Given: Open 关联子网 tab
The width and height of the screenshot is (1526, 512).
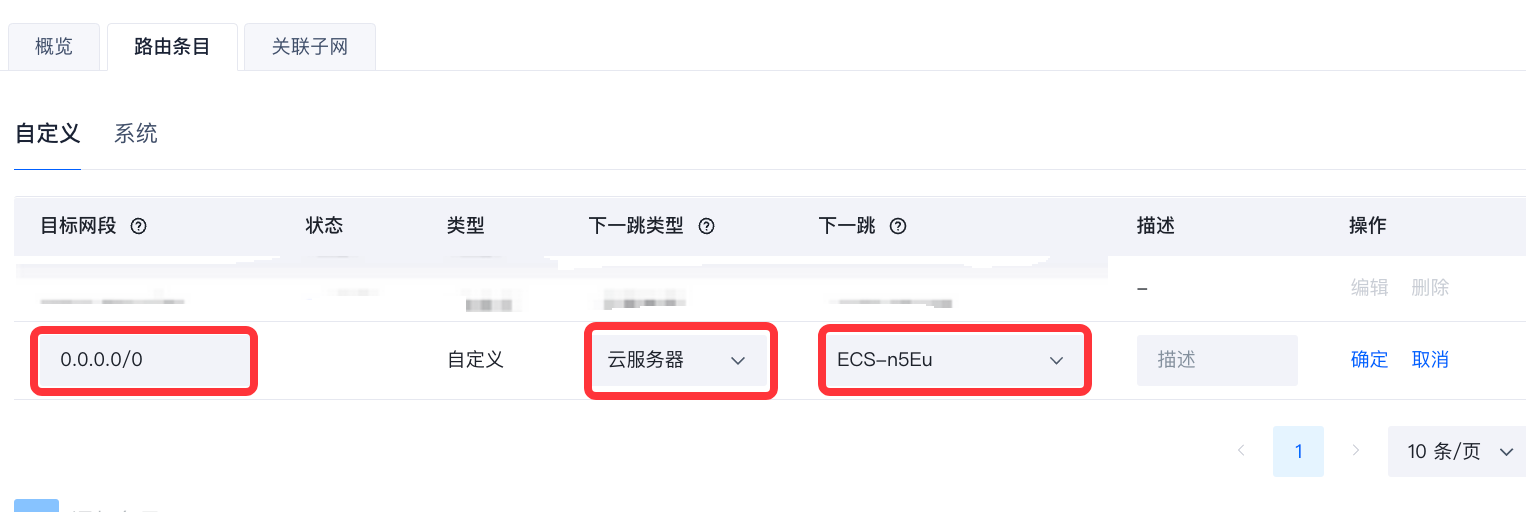Looking at the screenshot, I should coord(310,47).
